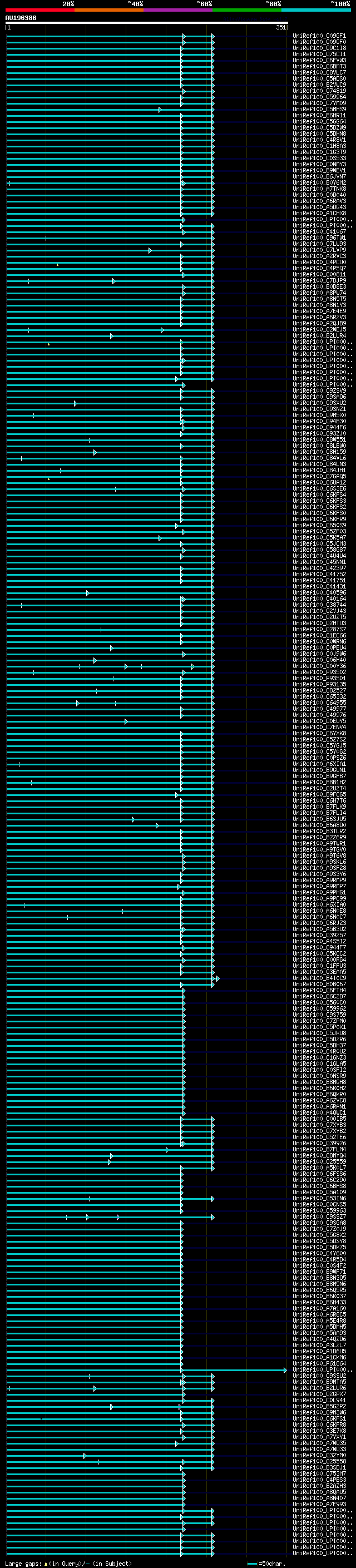The width and height of the screenshot is (356, 1568).
Task: Open hit UniRef100_Q42397
Action: [319, 568]
